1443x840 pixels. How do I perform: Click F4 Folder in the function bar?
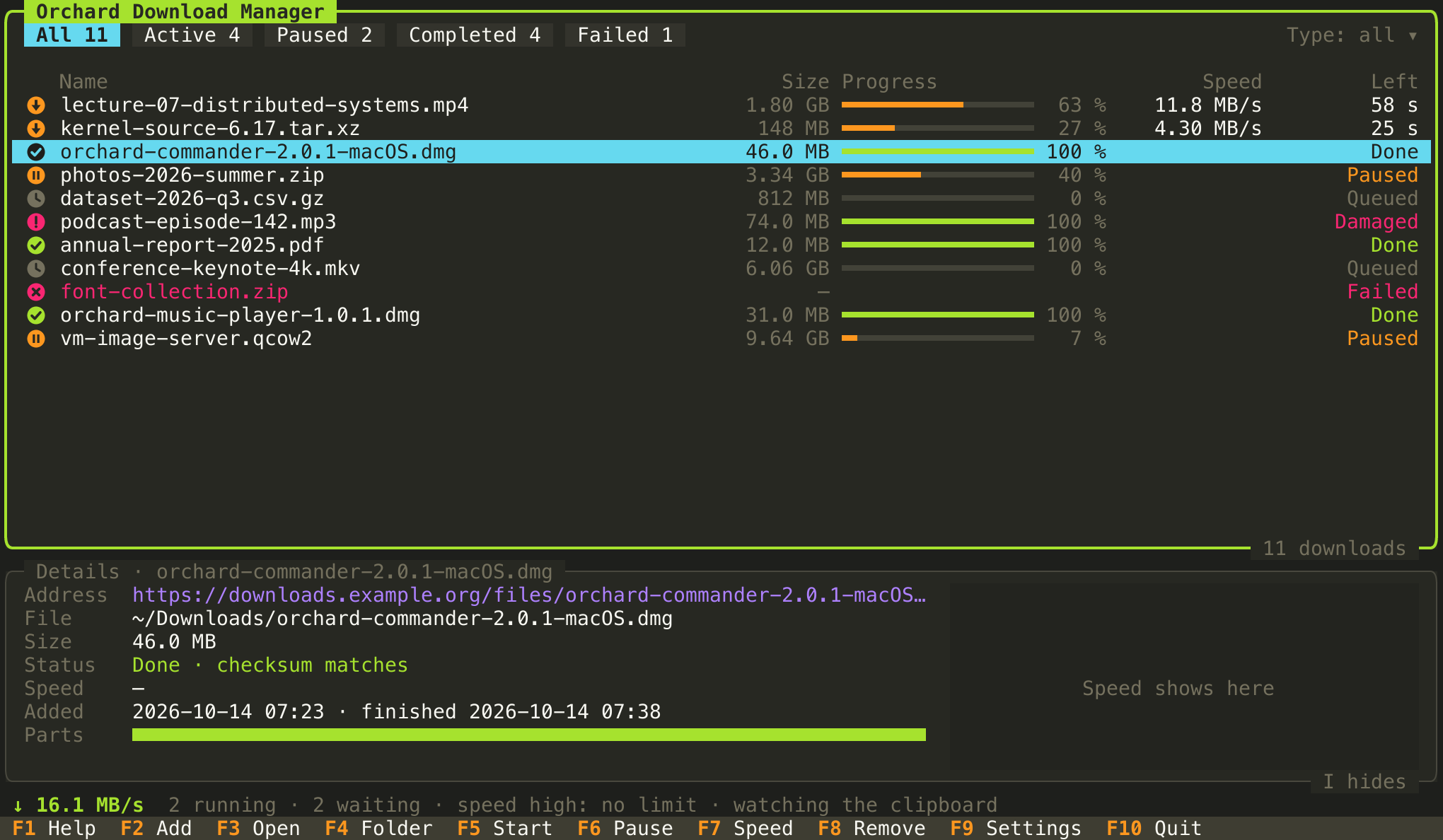(378, 828)
